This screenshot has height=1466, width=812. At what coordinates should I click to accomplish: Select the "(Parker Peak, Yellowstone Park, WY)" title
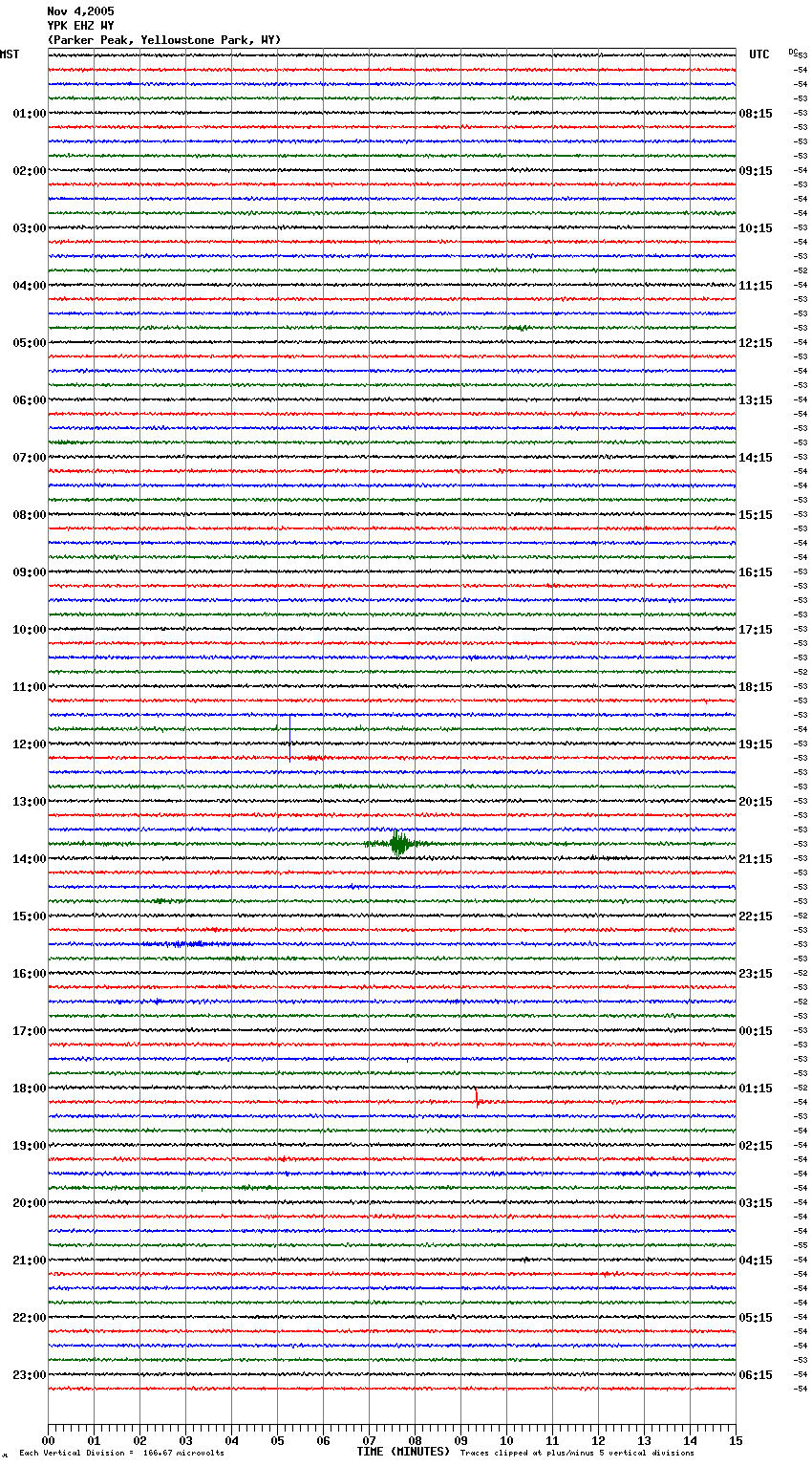pos(164,40)
